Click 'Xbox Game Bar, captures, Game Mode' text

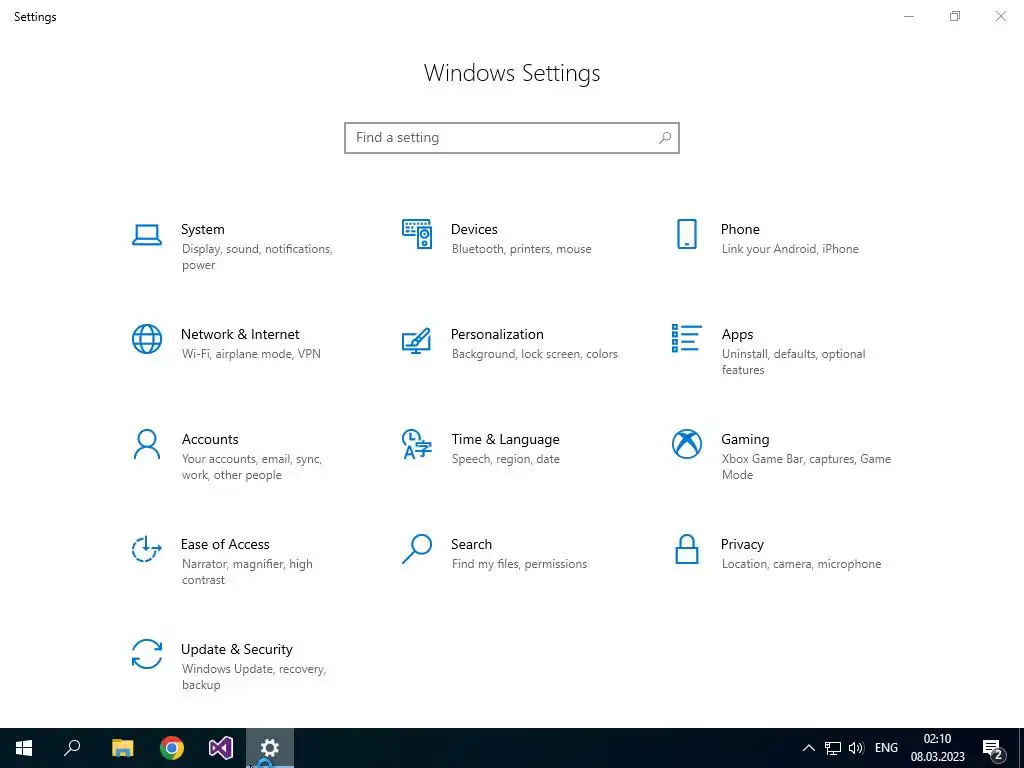click(x=807, y=467)
